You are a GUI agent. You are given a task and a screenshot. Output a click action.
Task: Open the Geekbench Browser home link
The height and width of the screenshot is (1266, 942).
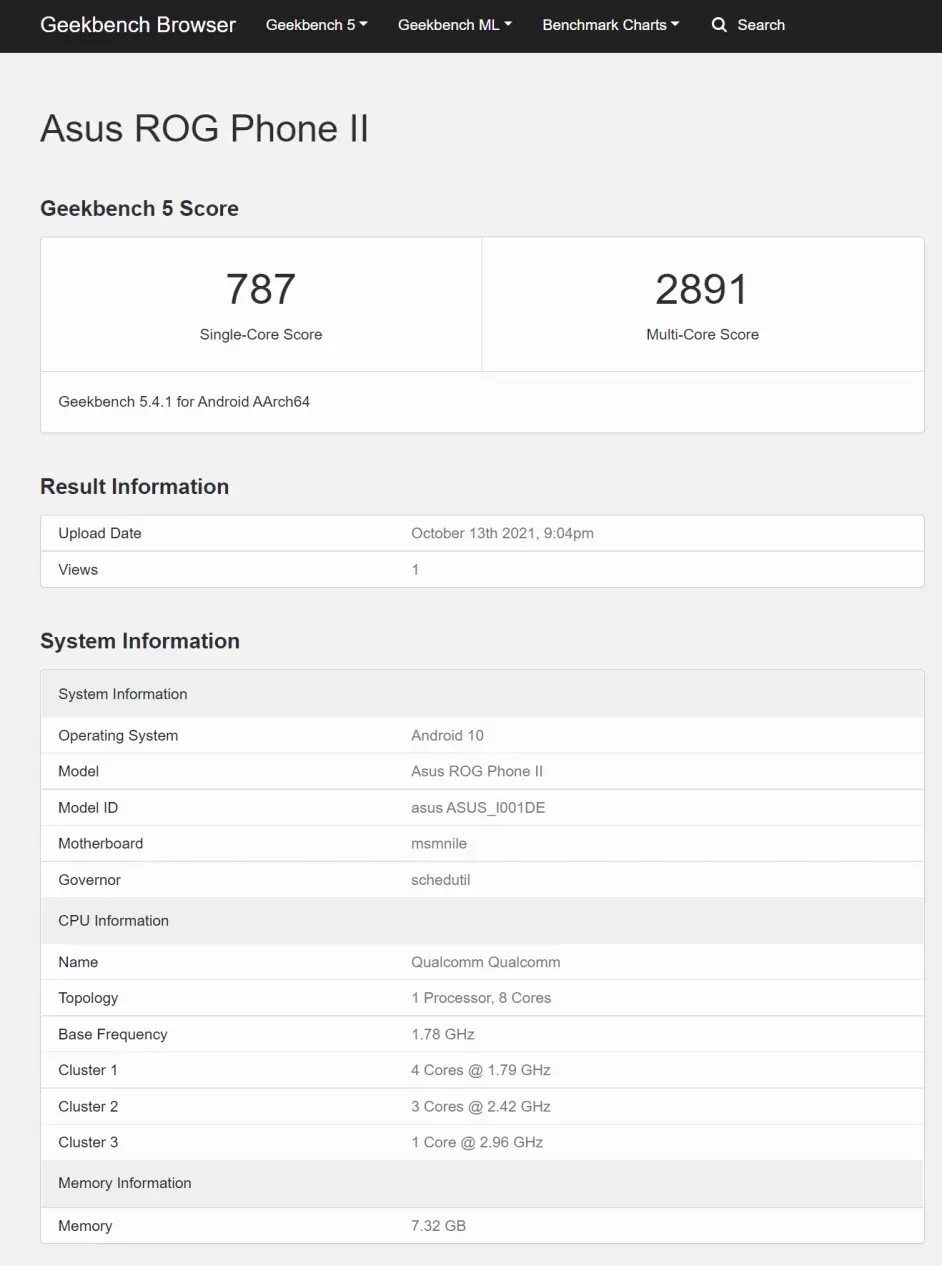(x=138, y=25)
